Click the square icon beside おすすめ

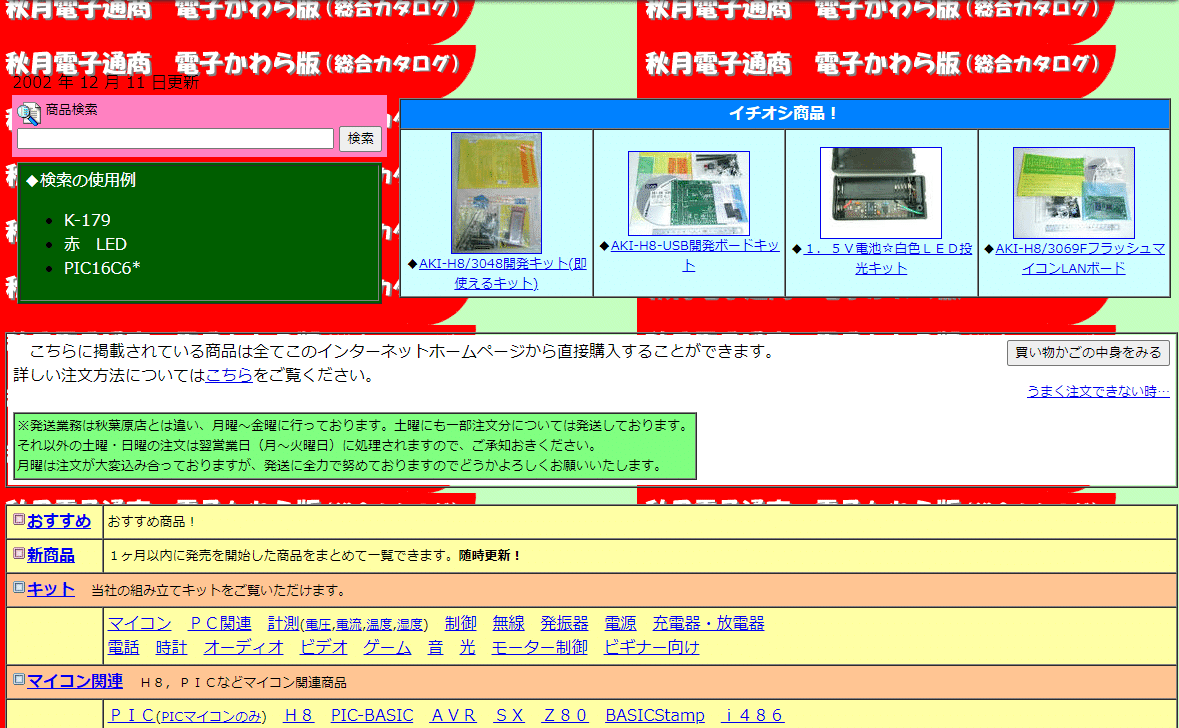coord(20,519)
